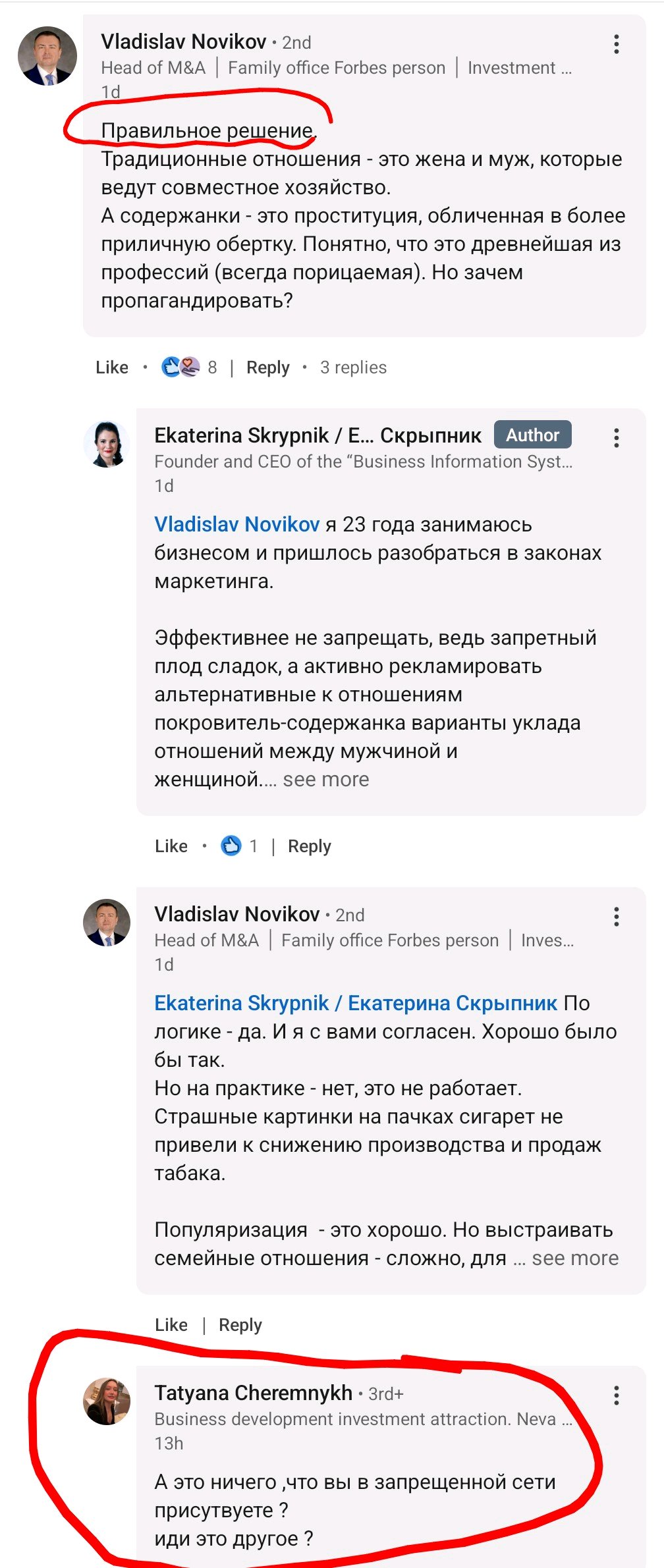Open Tatyana Cheremnykh's profile photo
The height and width of the screenshot is (1568, 664).
click(107, 1401)
